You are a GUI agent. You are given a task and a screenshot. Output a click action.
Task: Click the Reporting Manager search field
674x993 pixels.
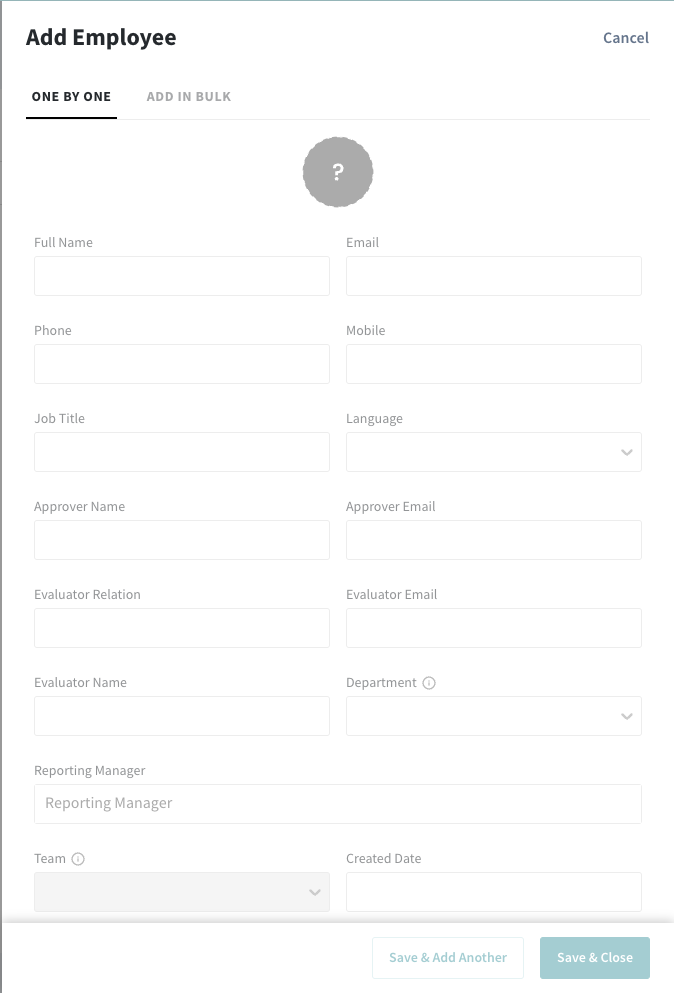coord(337,804)
